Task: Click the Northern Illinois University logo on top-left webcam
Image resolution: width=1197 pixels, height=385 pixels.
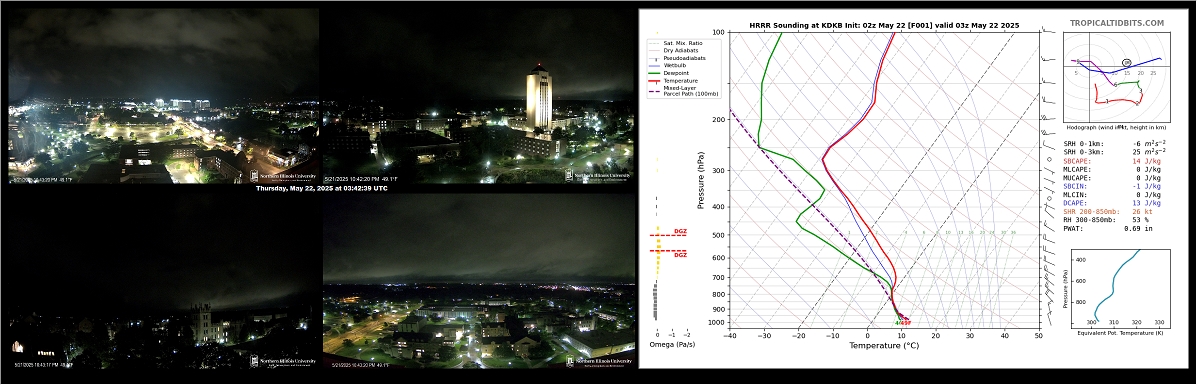Action: (x=282, y=175)
